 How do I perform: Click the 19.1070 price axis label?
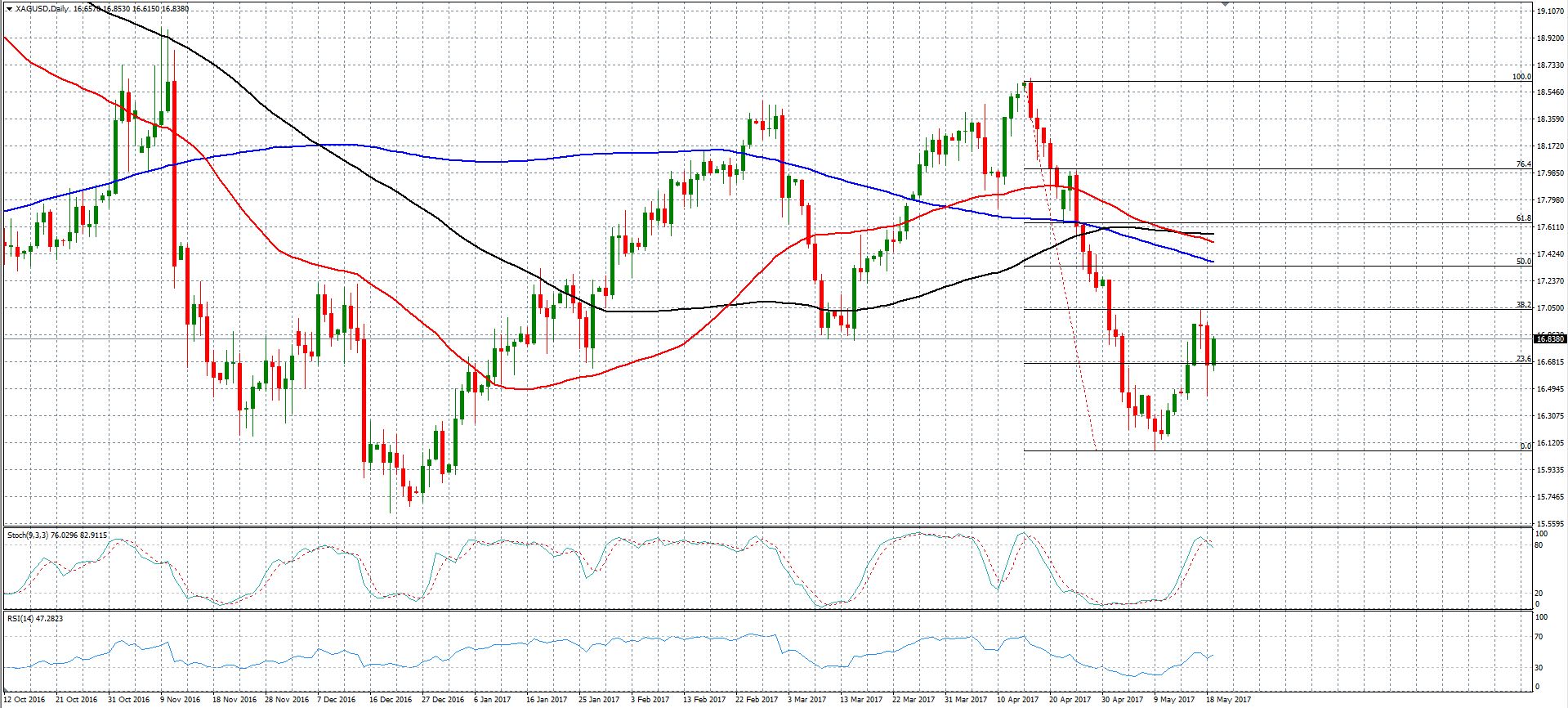pyautogui.click(x=1550, y=12)
